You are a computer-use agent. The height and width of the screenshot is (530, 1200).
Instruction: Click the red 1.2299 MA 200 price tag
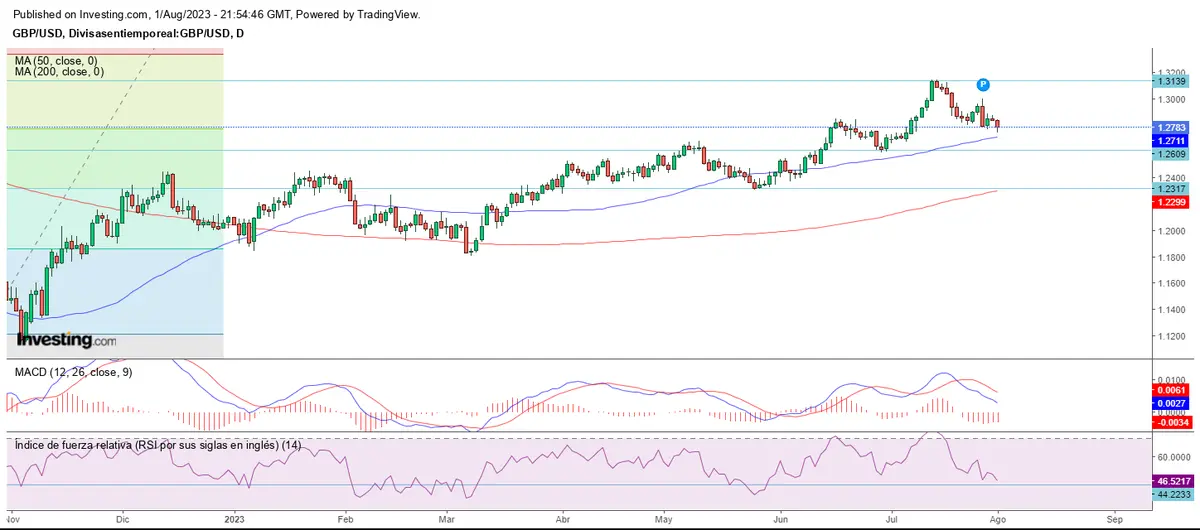point(1171,202)
